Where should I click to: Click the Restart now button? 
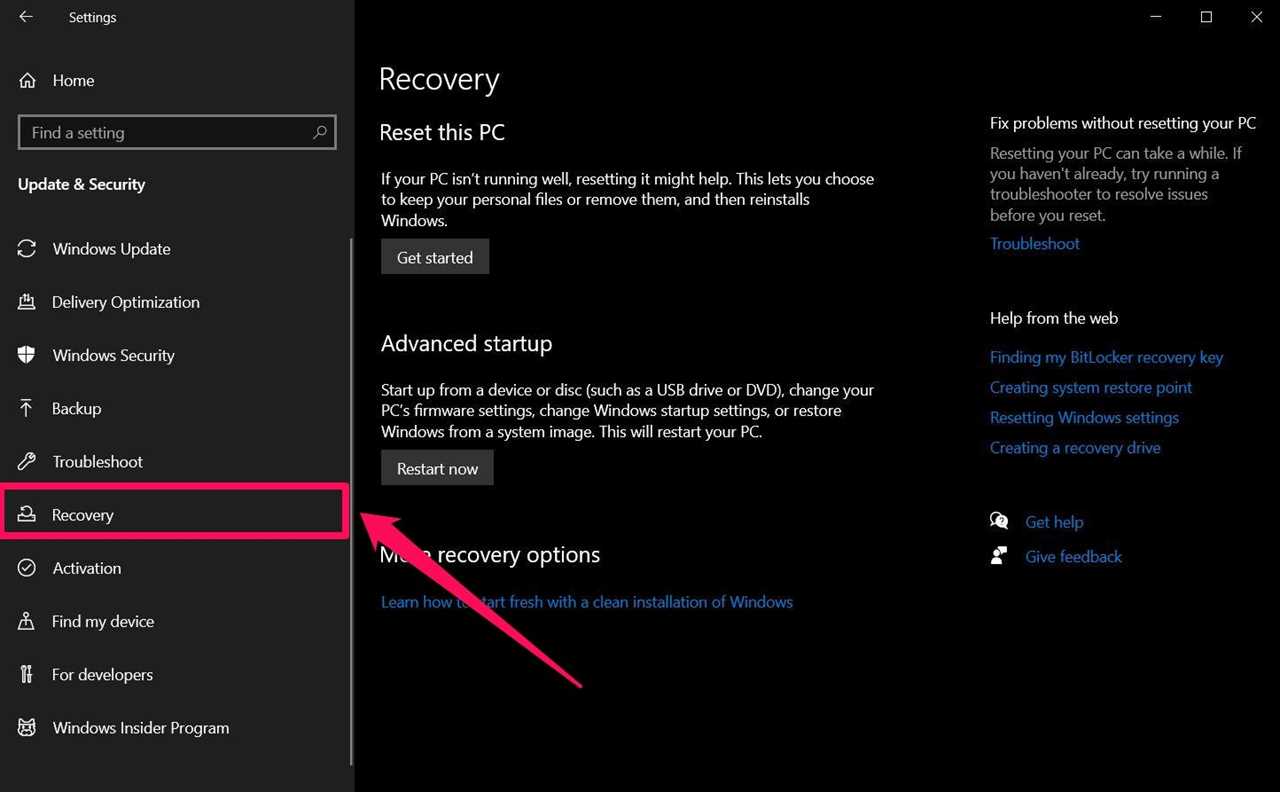437,467
